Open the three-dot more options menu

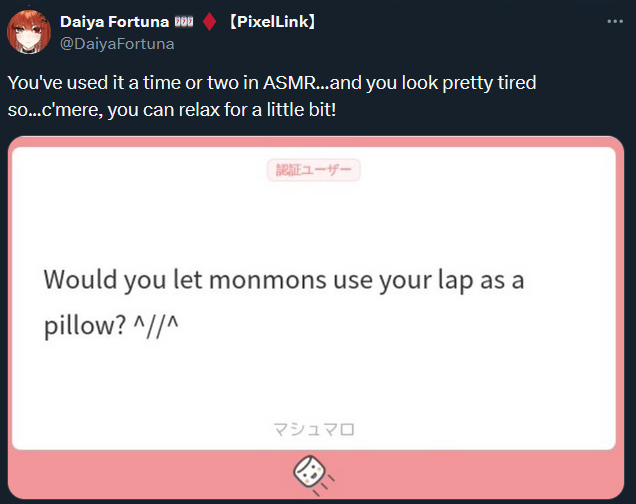[615, 21]
